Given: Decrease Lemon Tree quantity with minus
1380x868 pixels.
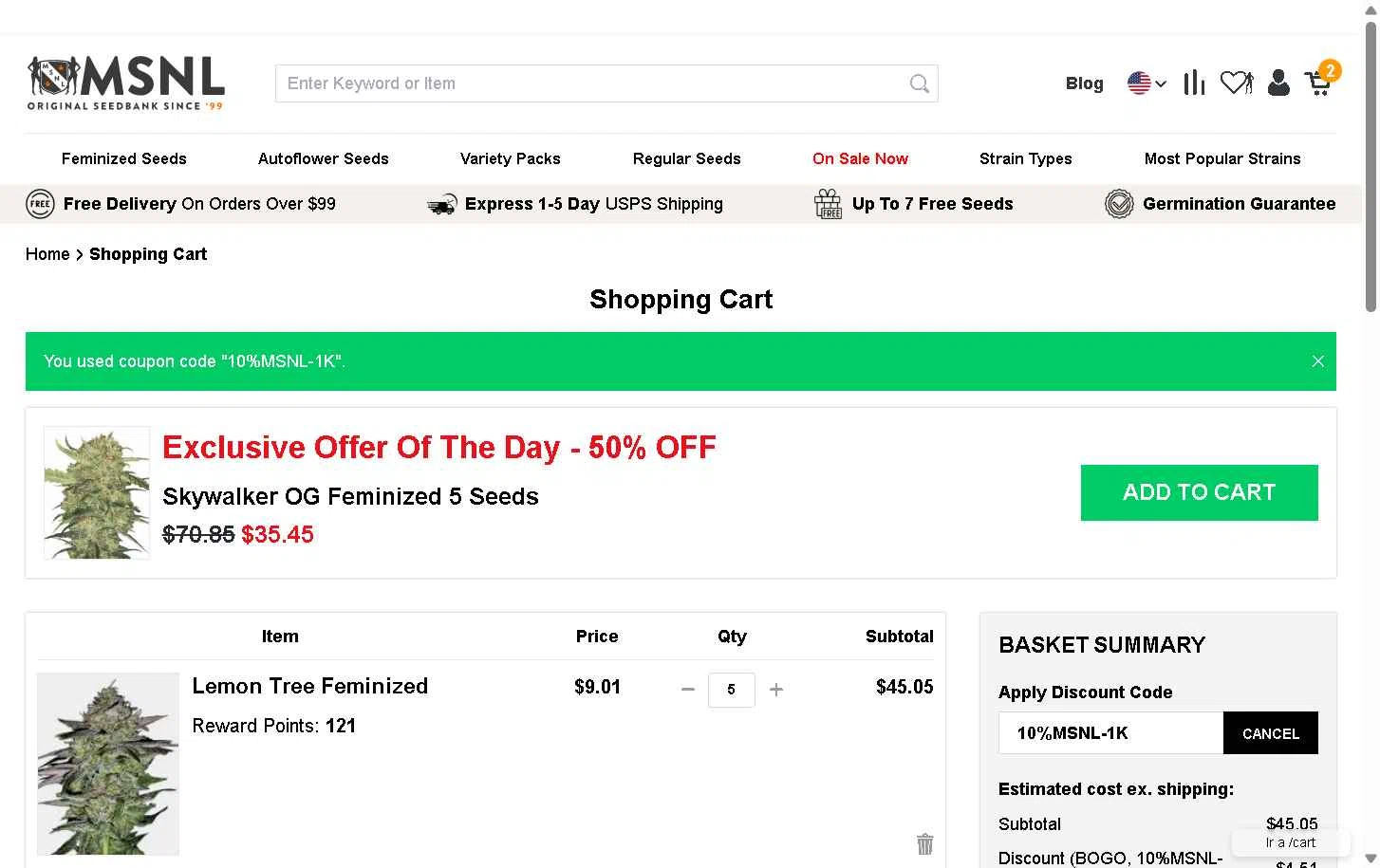Looking at the screenshot, I should point(688,690).
